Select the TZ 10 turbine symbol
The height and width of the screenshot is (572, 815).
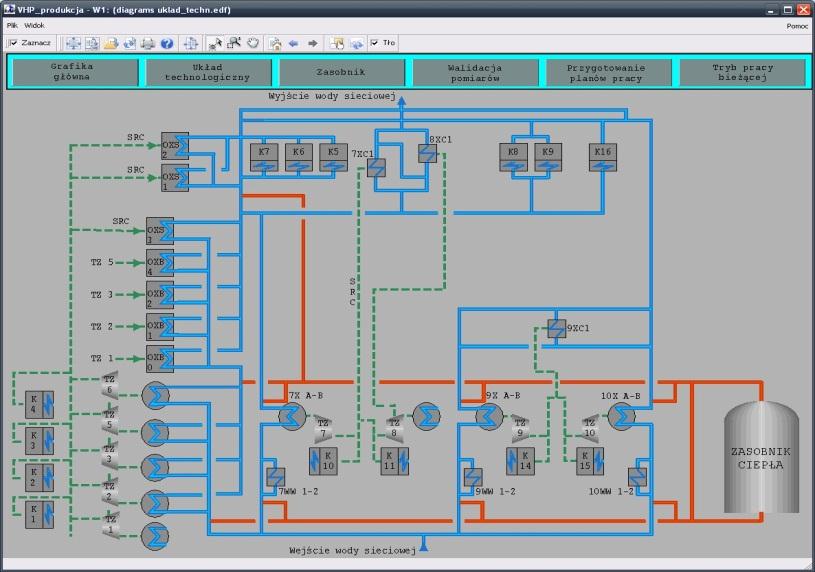pos(590,428)
